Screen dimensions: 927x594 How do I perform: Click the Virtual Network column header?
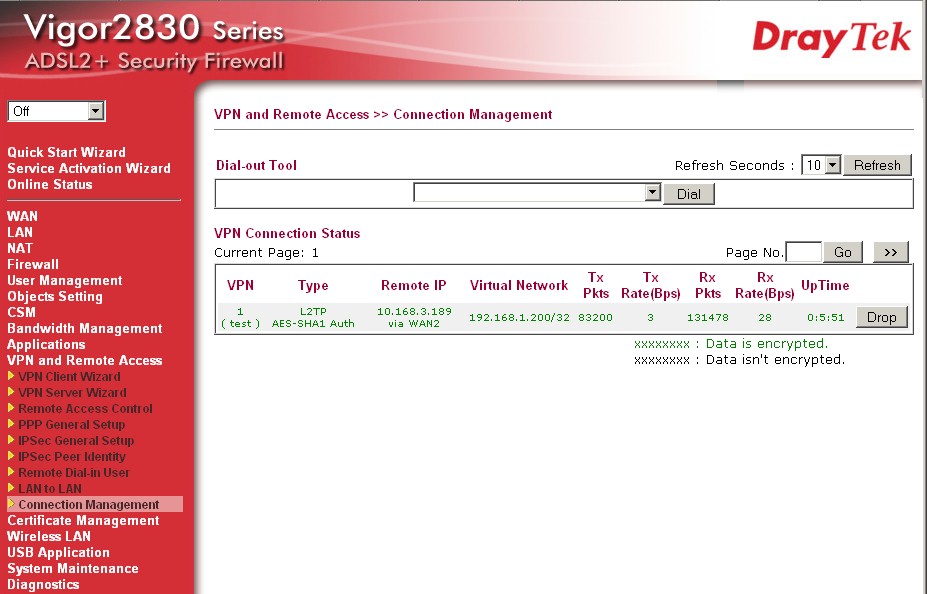[518, 285]
